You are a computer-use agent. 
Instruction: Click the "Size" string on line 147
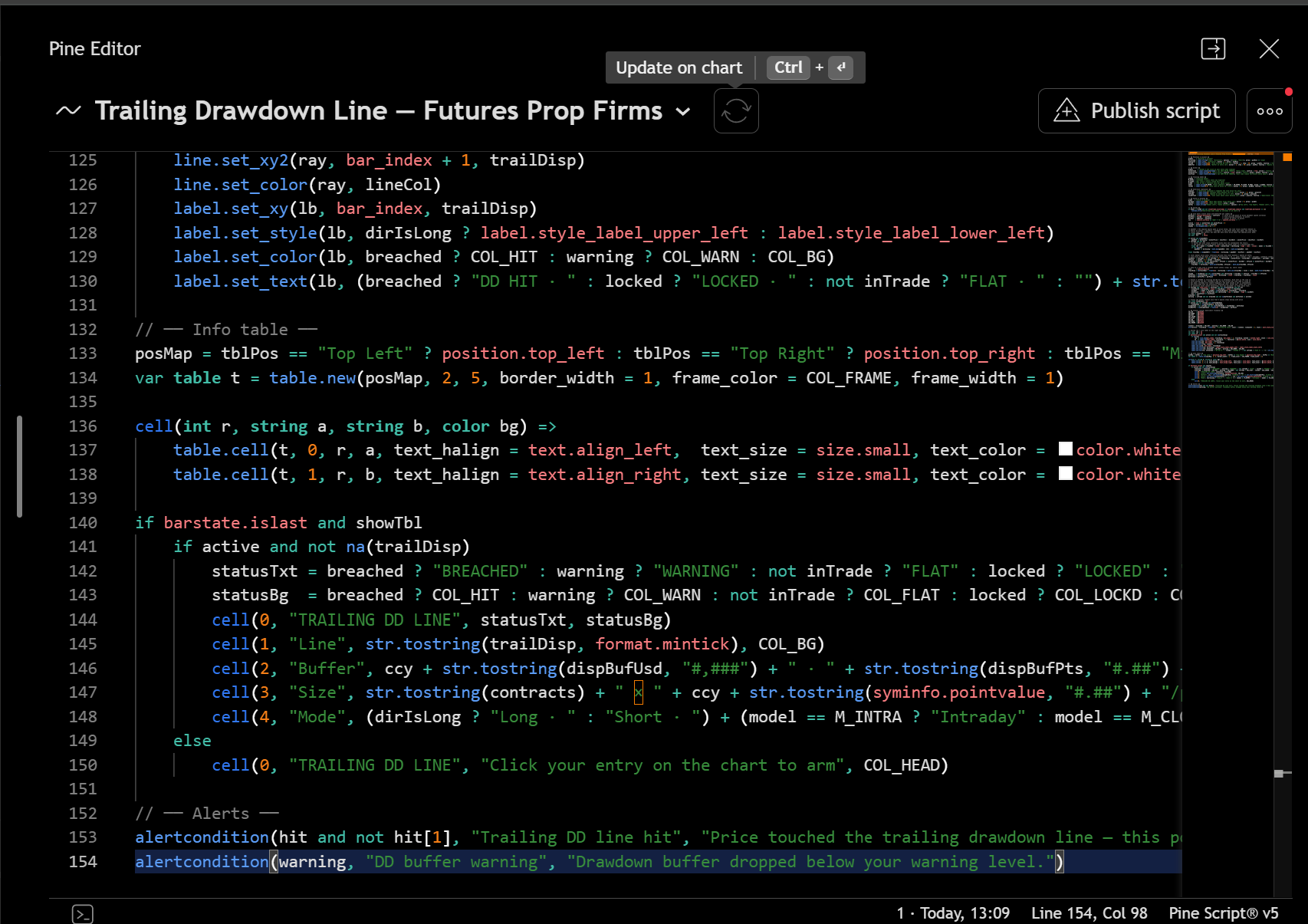coord(317,692)
